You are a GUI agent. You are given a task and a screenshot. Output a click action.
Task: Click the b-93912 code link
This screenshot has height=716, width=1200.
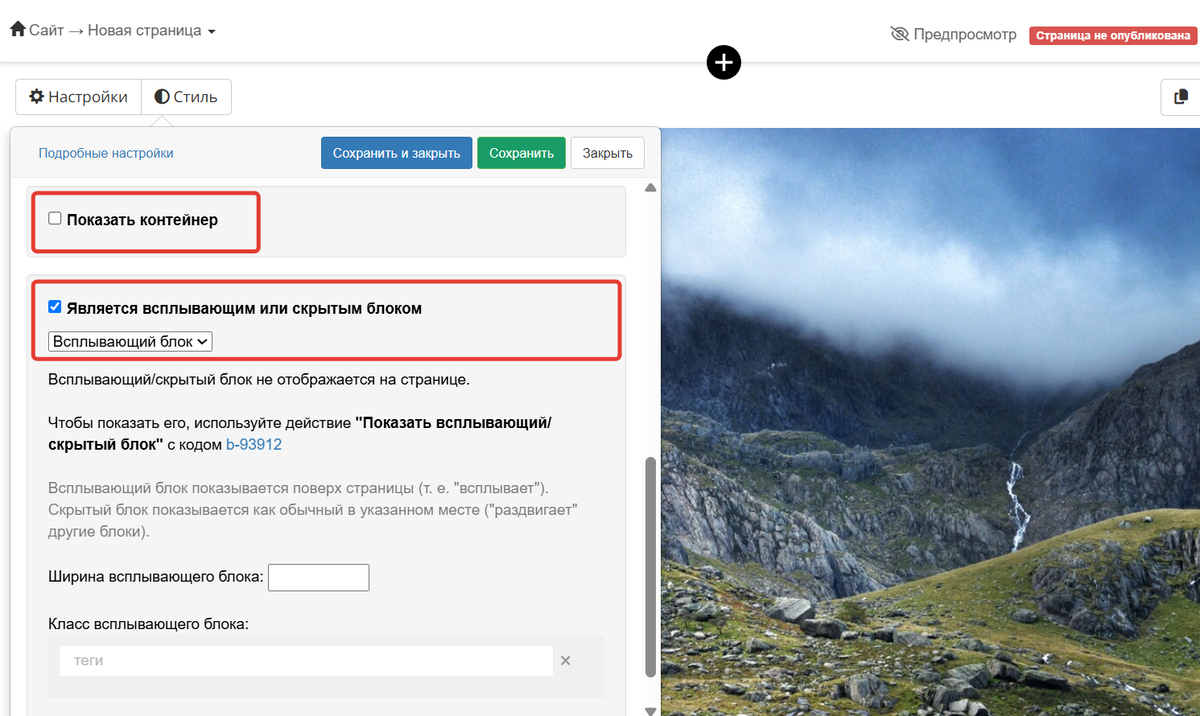[x=254, y=444]
